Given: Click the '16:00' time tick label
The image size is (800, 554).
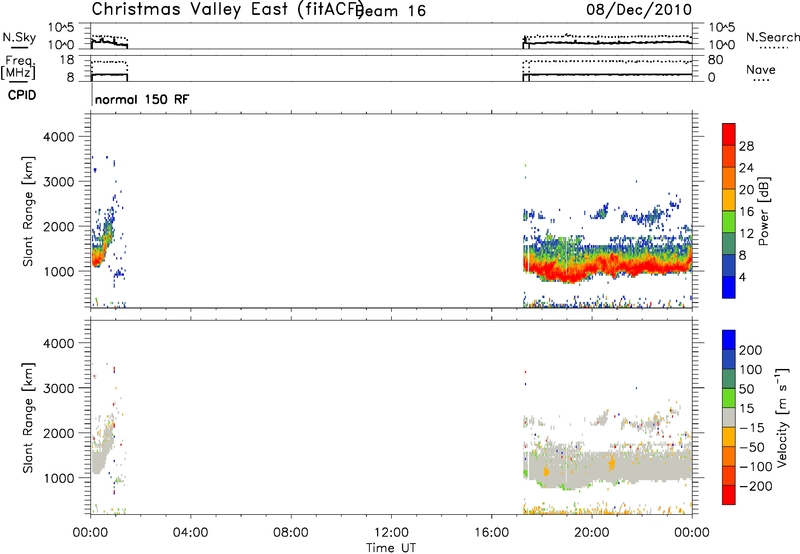Looking at the screenshot, I should [491, 533].
